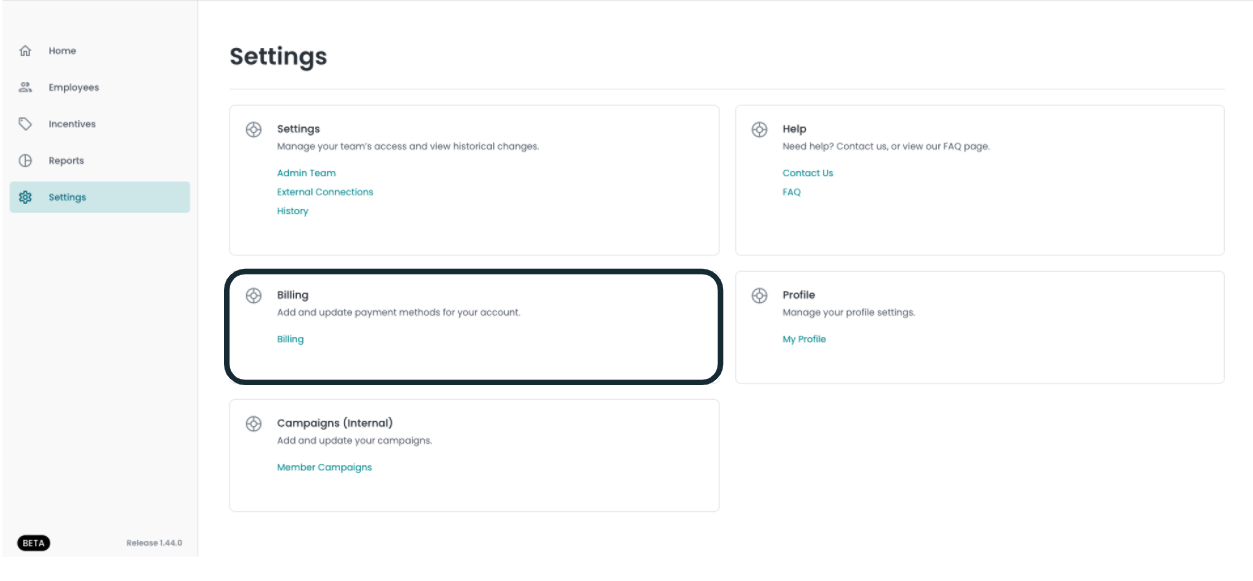This screenshot has height=581, width=1253.
Task: Click the Home house icon in sidebar
Action: click(26, 51)
